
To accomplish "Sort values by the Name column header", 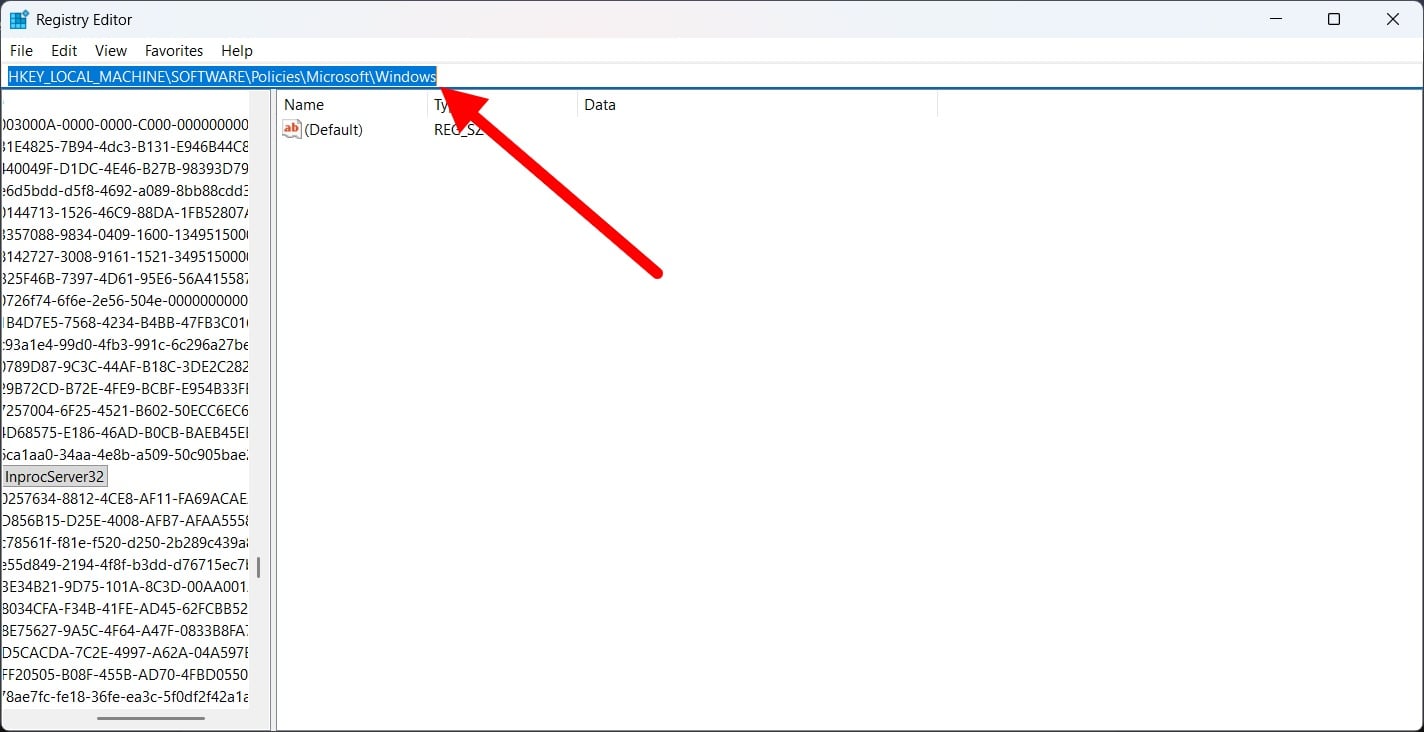I will (352, 104).
